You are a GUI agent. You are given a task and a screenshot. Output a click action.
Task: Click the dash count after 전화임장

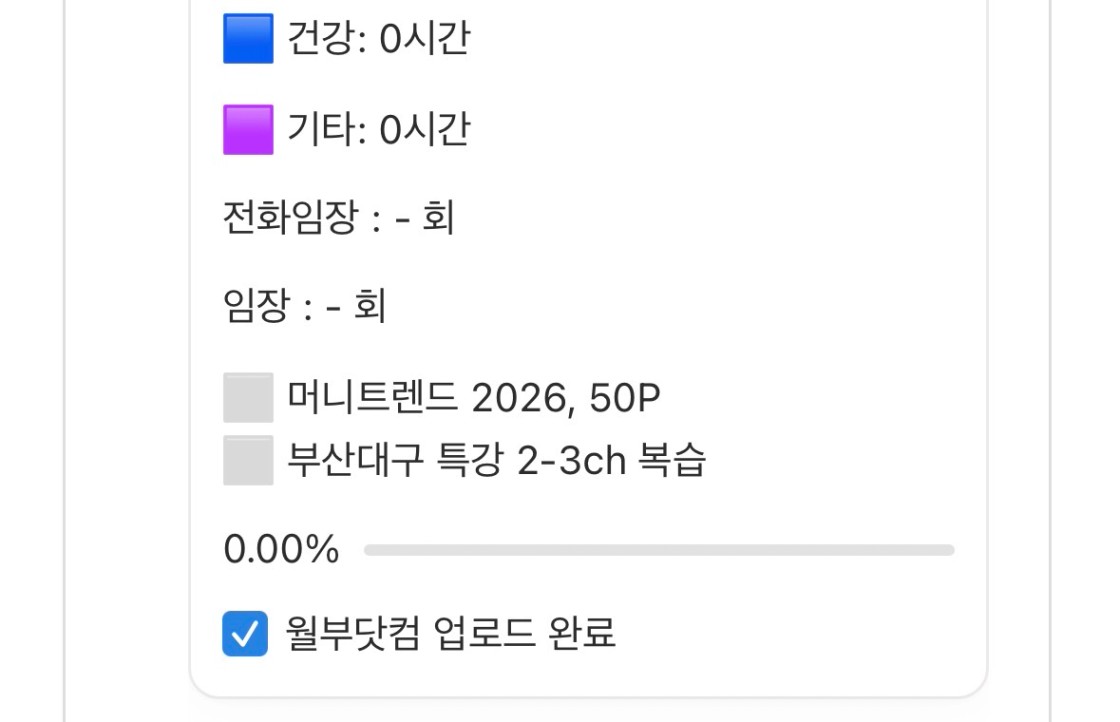pos(404,218)
